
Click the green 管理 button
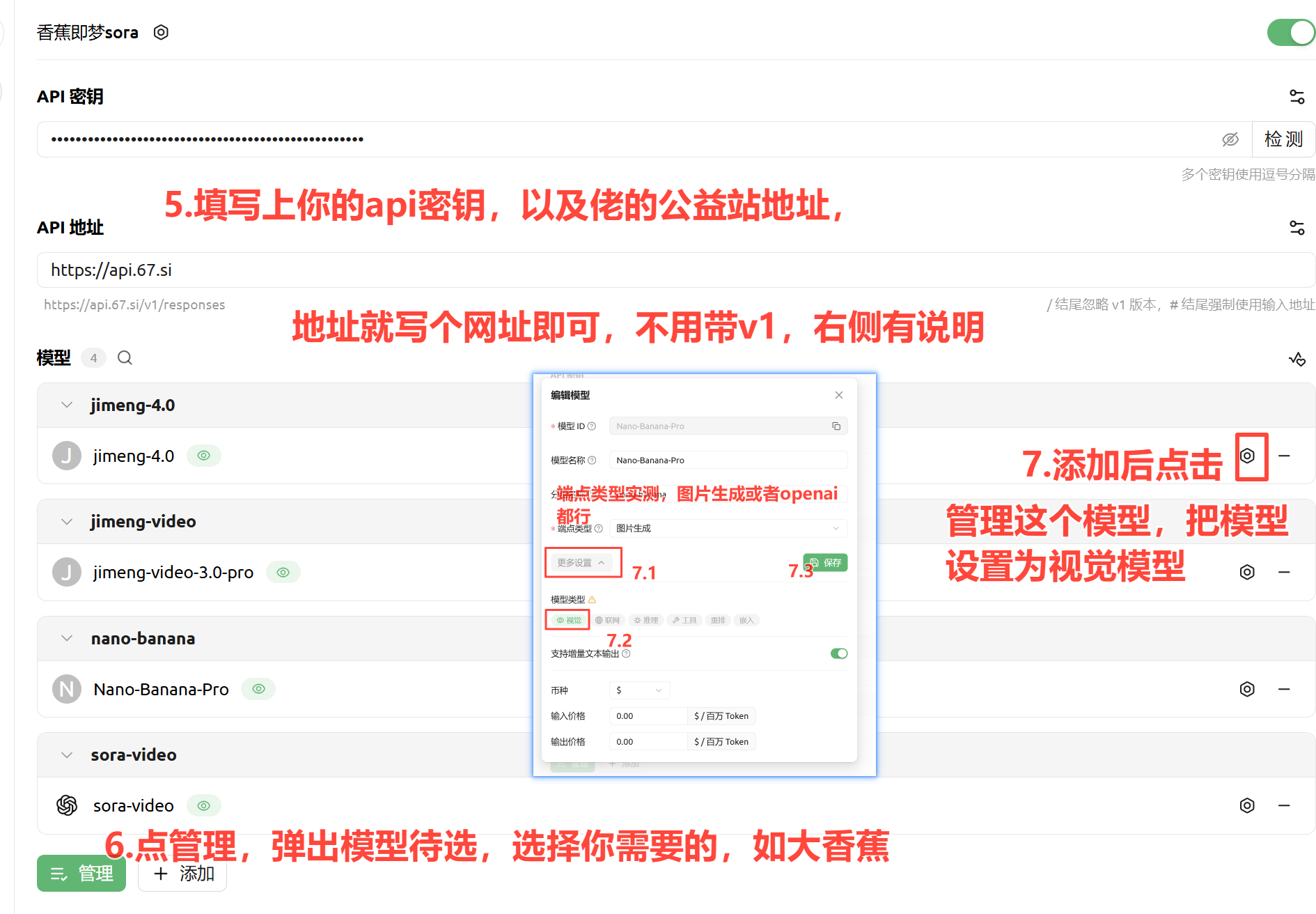tap(81, 873)
